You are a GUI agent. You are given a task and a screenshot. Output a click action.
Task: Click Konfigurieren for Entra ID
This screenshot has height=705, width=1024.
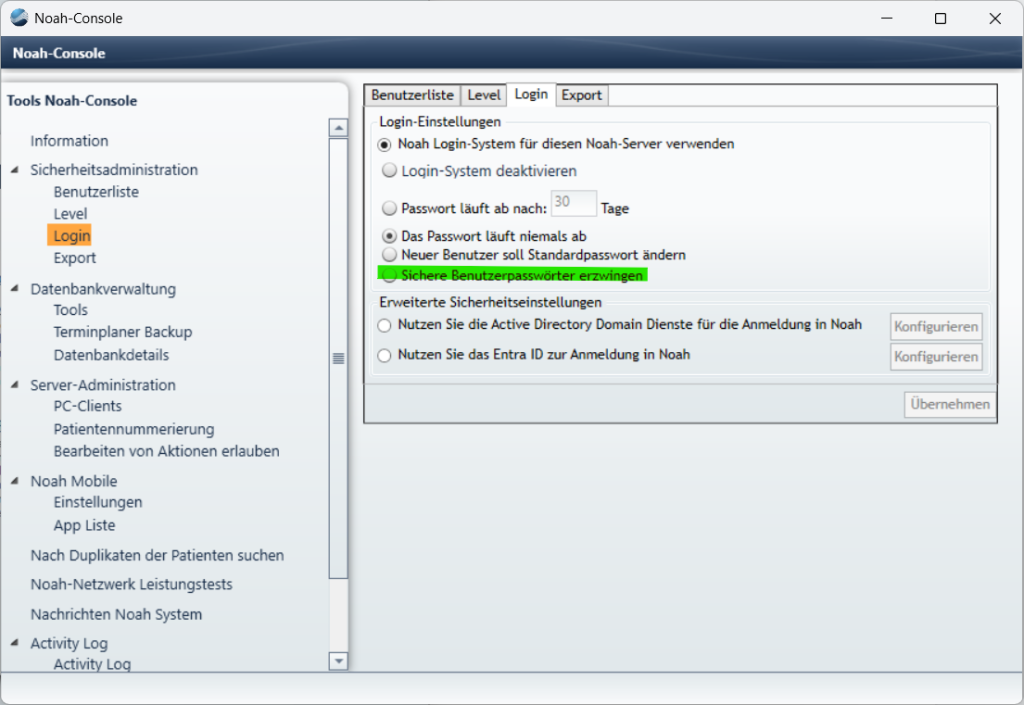936,356
